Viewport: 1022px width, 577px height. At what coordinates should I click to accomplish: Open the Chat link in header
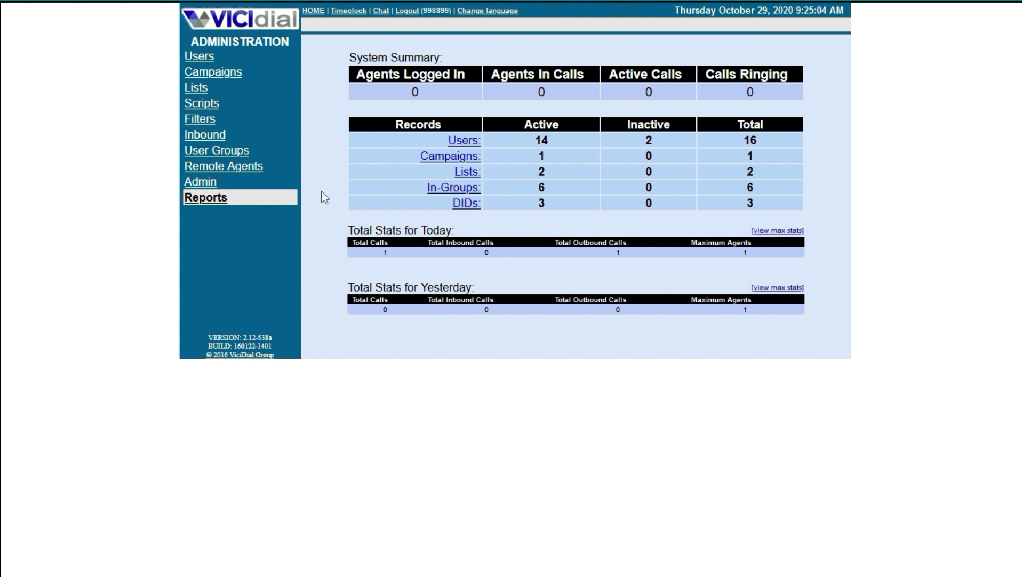tap(380, 10)
